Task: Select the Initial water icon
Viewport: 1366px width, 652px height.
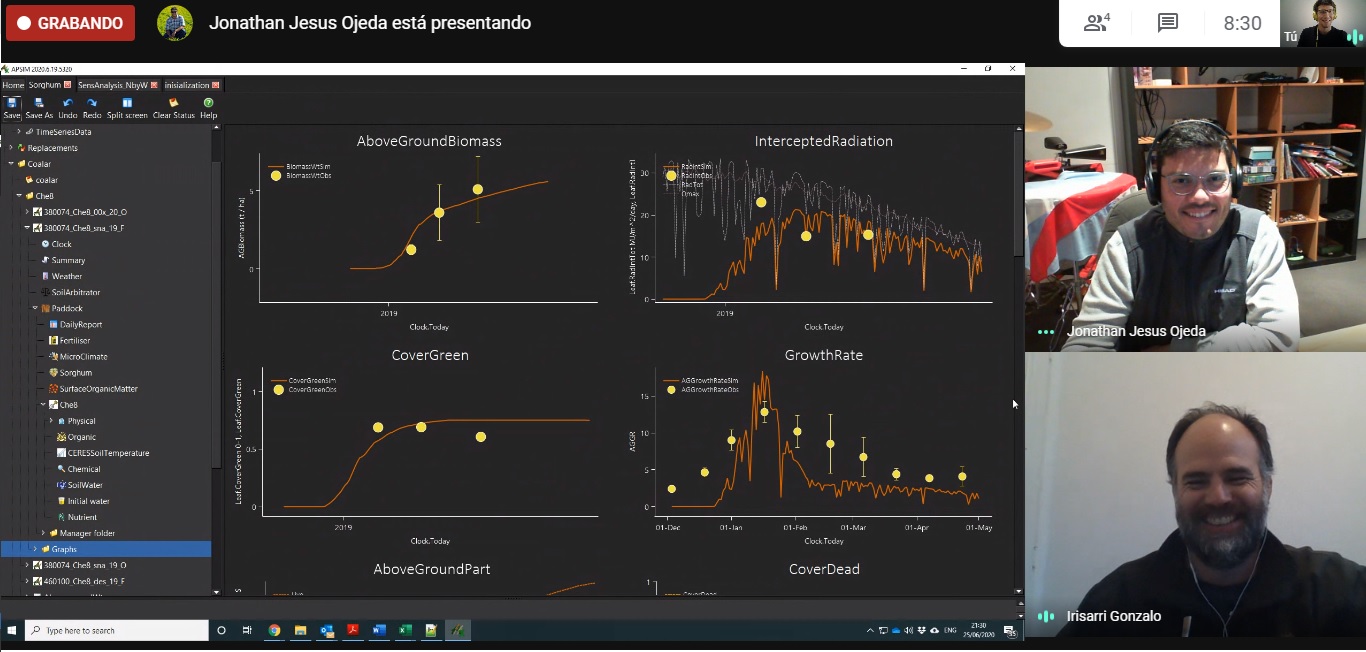Action: (61, 501)
